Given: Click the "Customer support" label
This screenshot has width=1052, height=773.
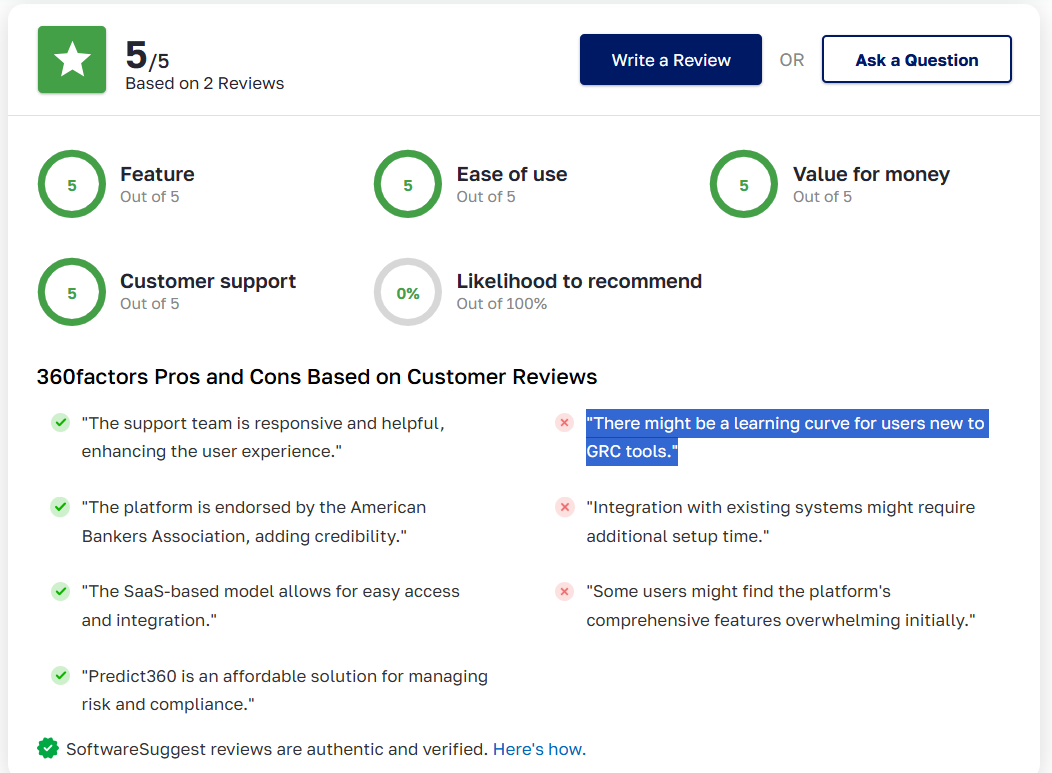Looking at the screenshot, I should click(x=208, y=281).
